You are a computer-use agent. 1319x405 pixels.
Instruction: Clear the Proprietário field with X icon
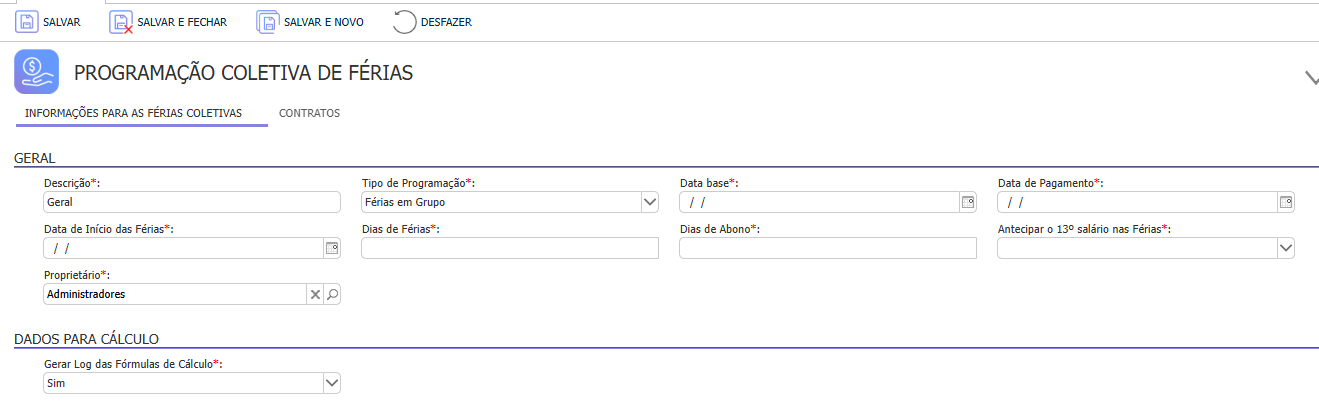point(314,294)
